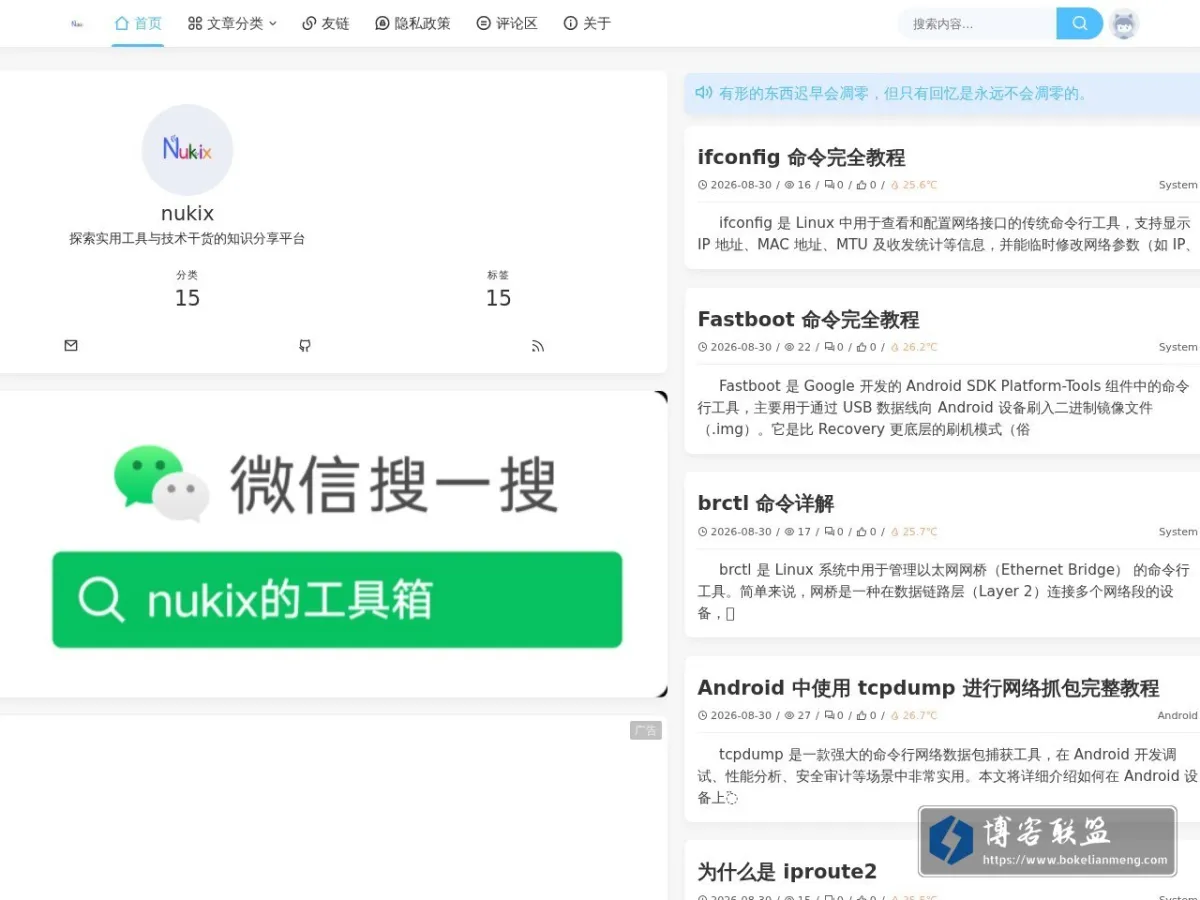1200x900 pixels.
Task: Click the clock date icon on ifconfig post
Action: [702, 185]
